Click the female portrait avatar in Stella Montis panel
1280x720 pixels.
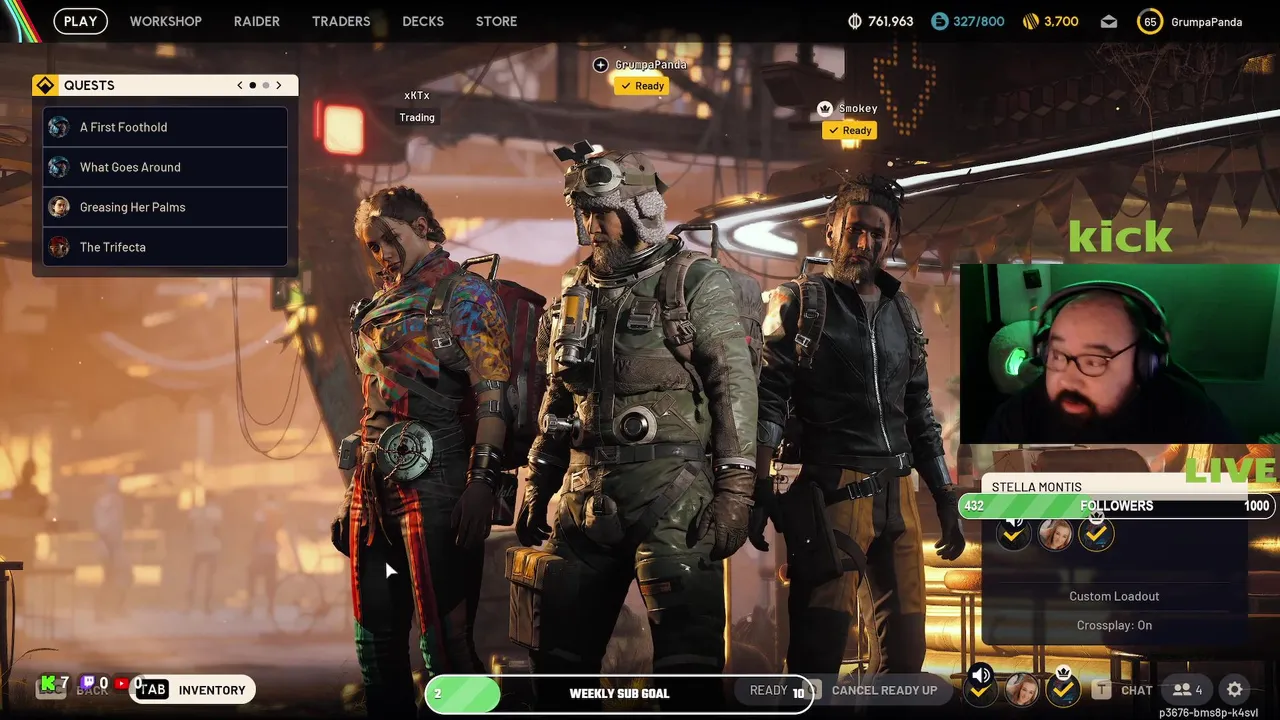point(1055,535)
